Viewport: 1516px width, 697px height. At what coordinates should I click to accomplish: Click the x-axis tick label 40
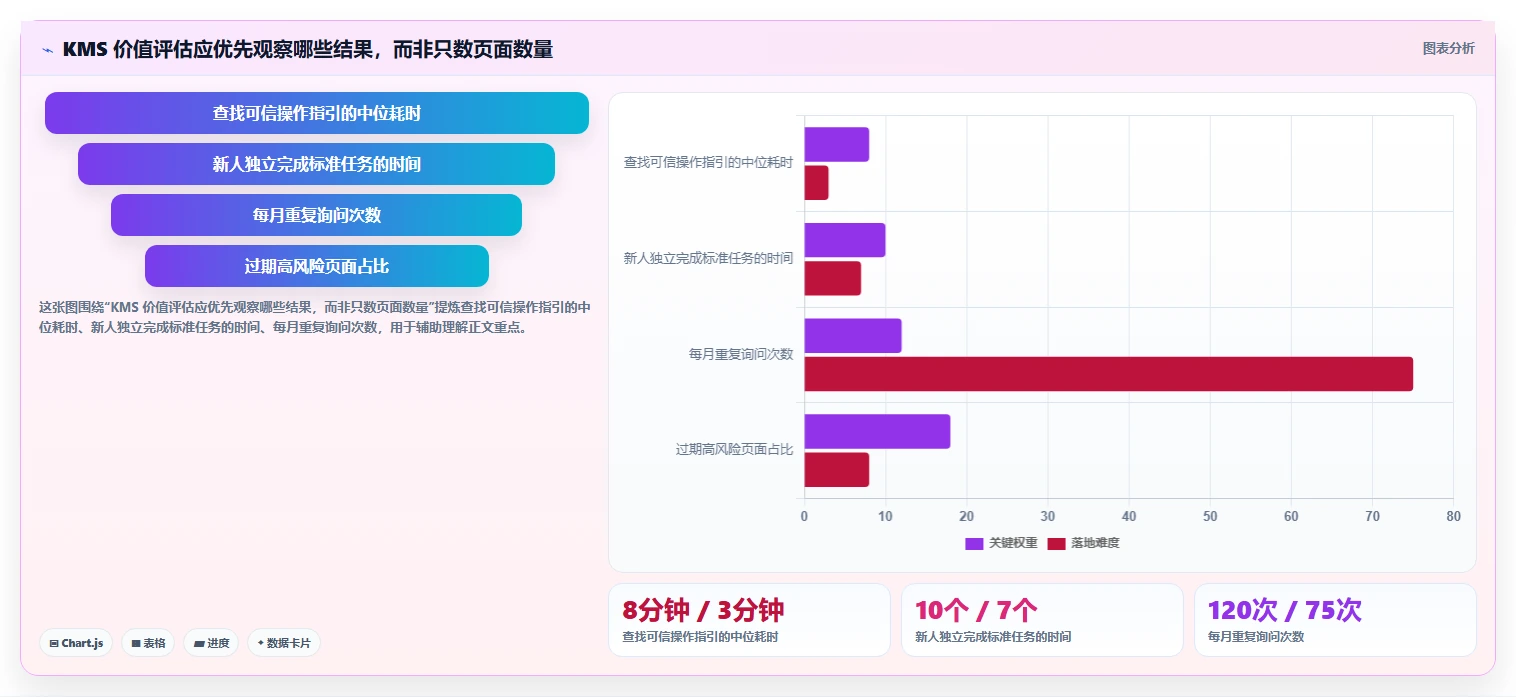[1129, 516]
